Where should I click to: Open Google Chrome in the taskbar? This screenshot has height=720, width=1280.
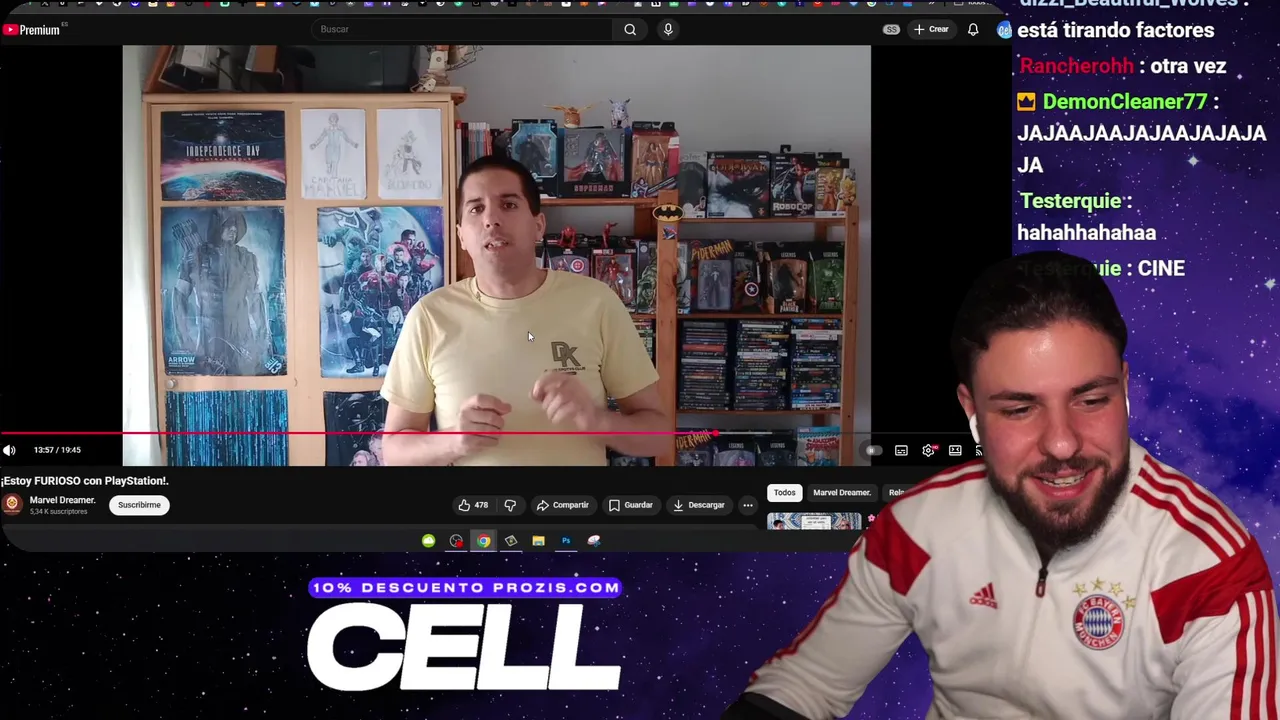click(x=483, y=541)
